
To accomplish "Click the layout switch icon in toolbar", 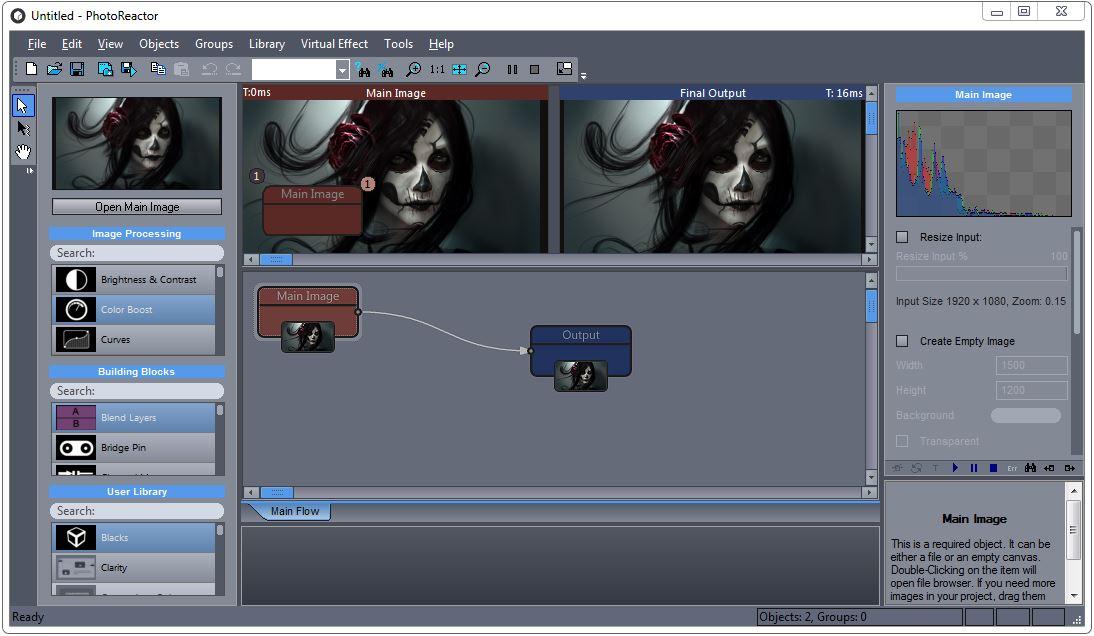I will pyautogui.click(x=564, y=68).
